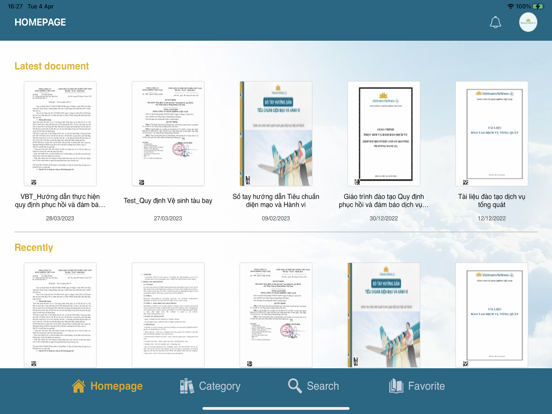Open the notifications bell
This screenshot has width=552, height=414.
pyautogui.click(x=495, y=22)
